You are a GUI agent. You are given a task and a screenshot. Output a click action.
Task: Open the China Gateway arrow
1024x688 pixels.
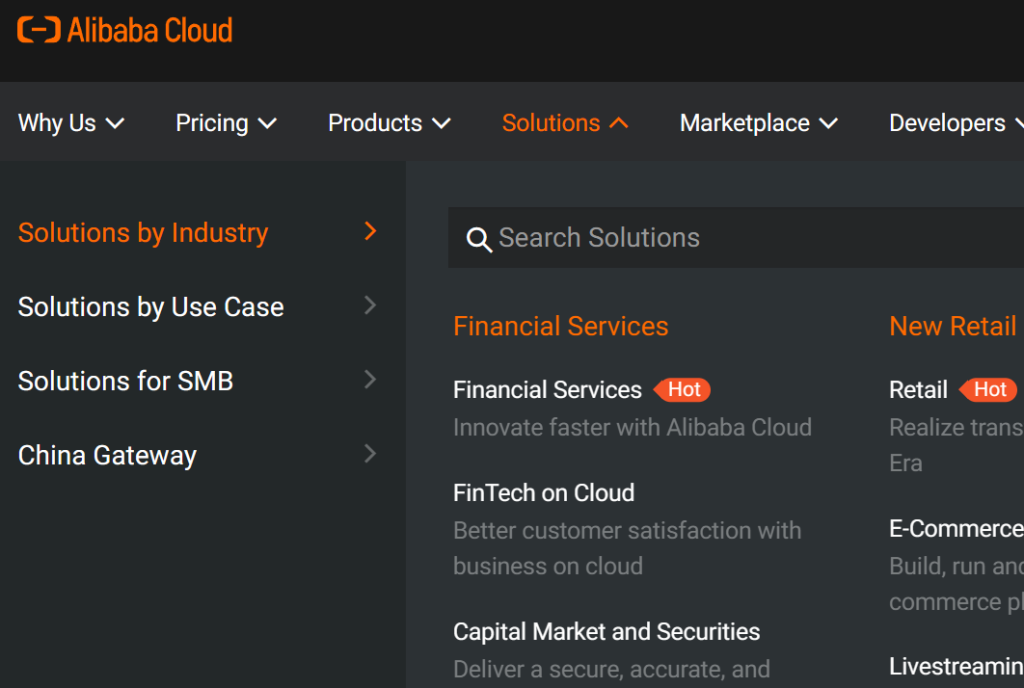370,454
